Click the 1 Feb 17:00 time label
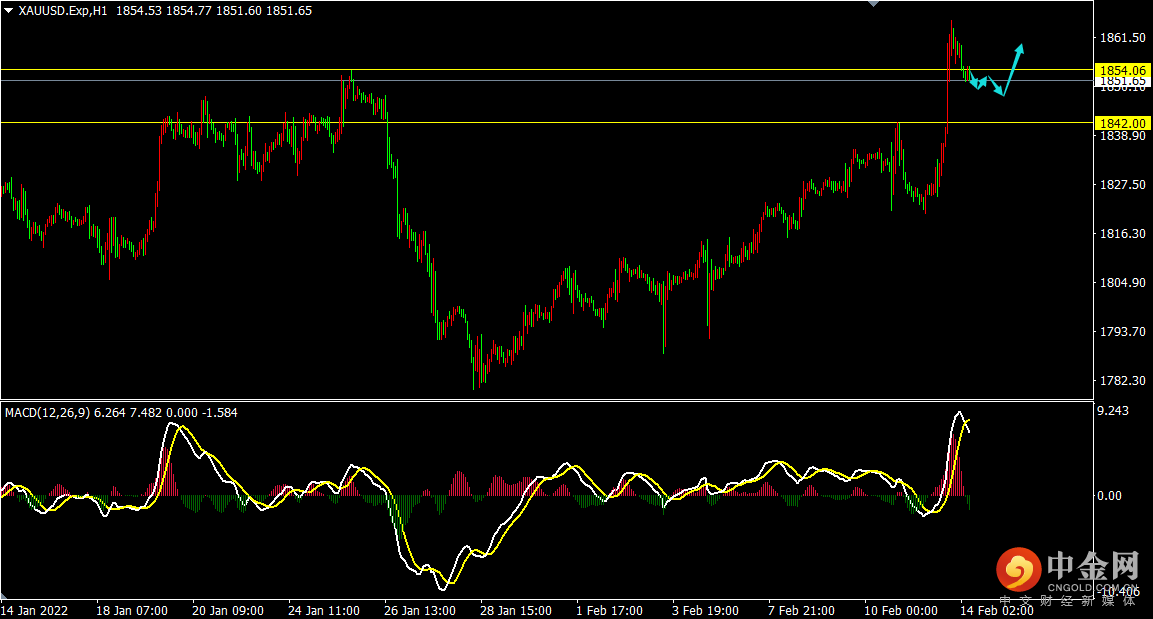The image size is (1153, 619). [609, 611]
